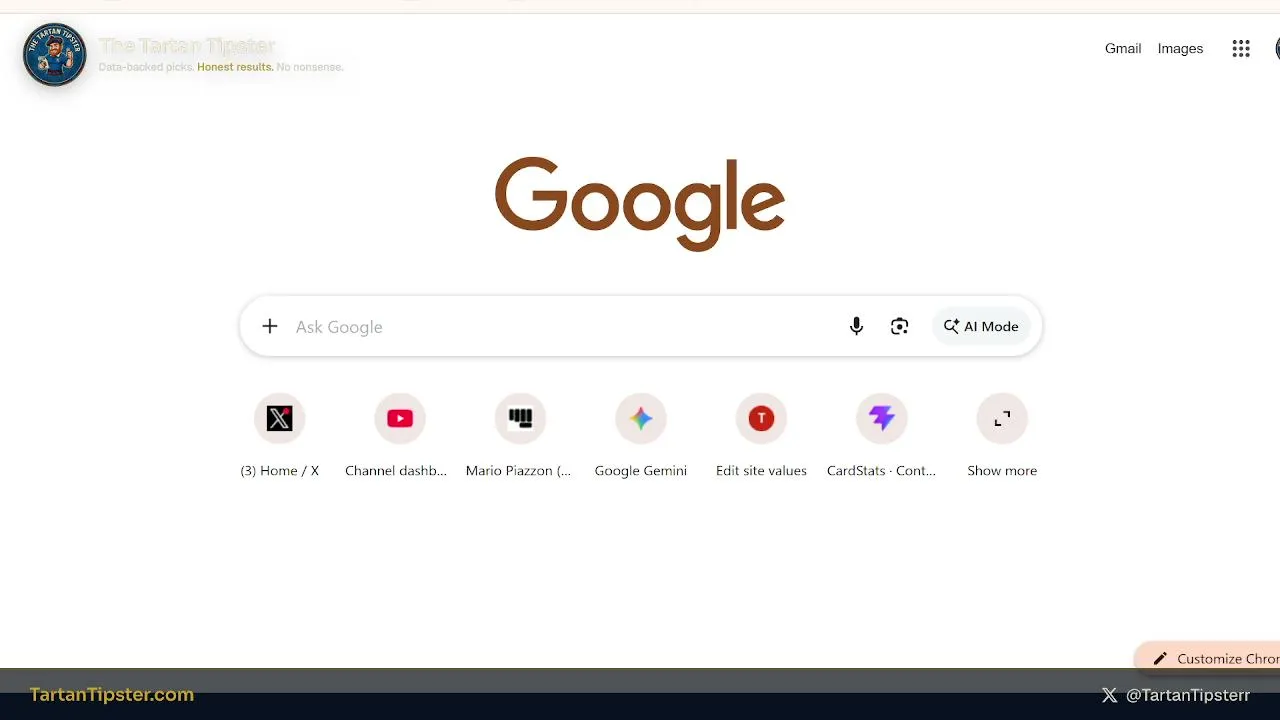Click the Customize Chrome button
Viewport: 1280px width, 720px height.
pos(1208,658)
